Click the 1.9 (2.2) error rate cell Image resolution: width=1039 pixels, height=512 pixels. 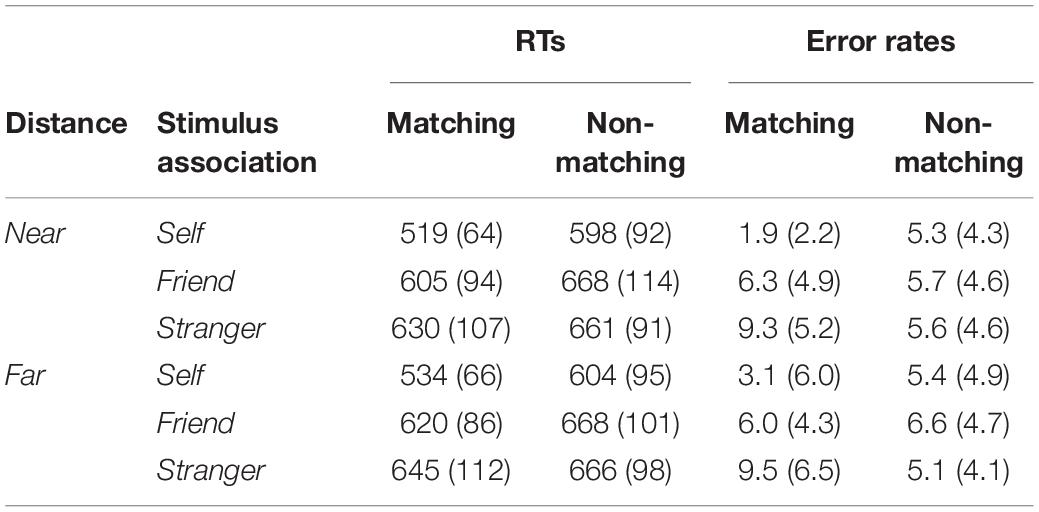pos(790,234)
